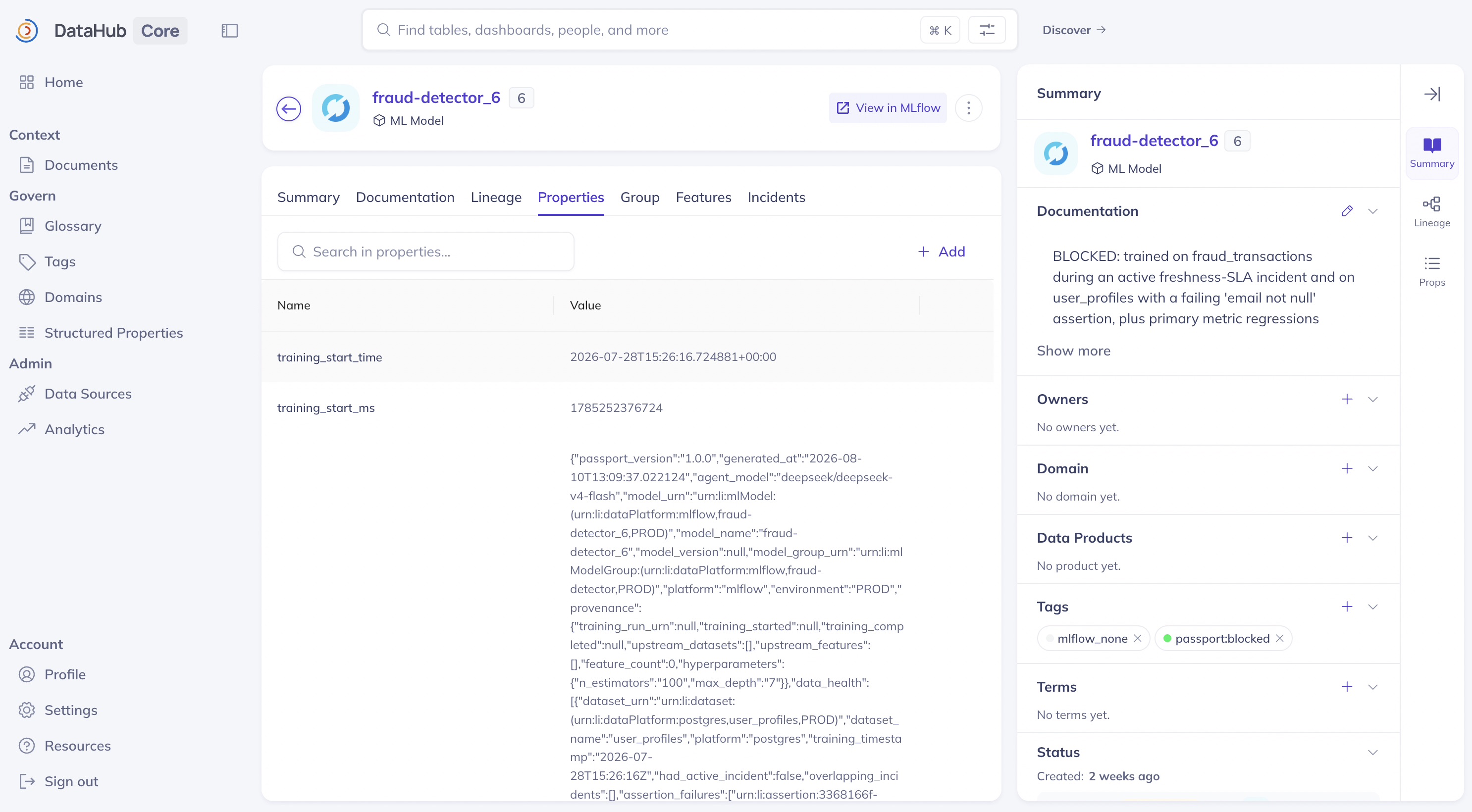This screenshot has width=1472, height=812.
Task: Click the Name column header
Action: tap(294, 305)
